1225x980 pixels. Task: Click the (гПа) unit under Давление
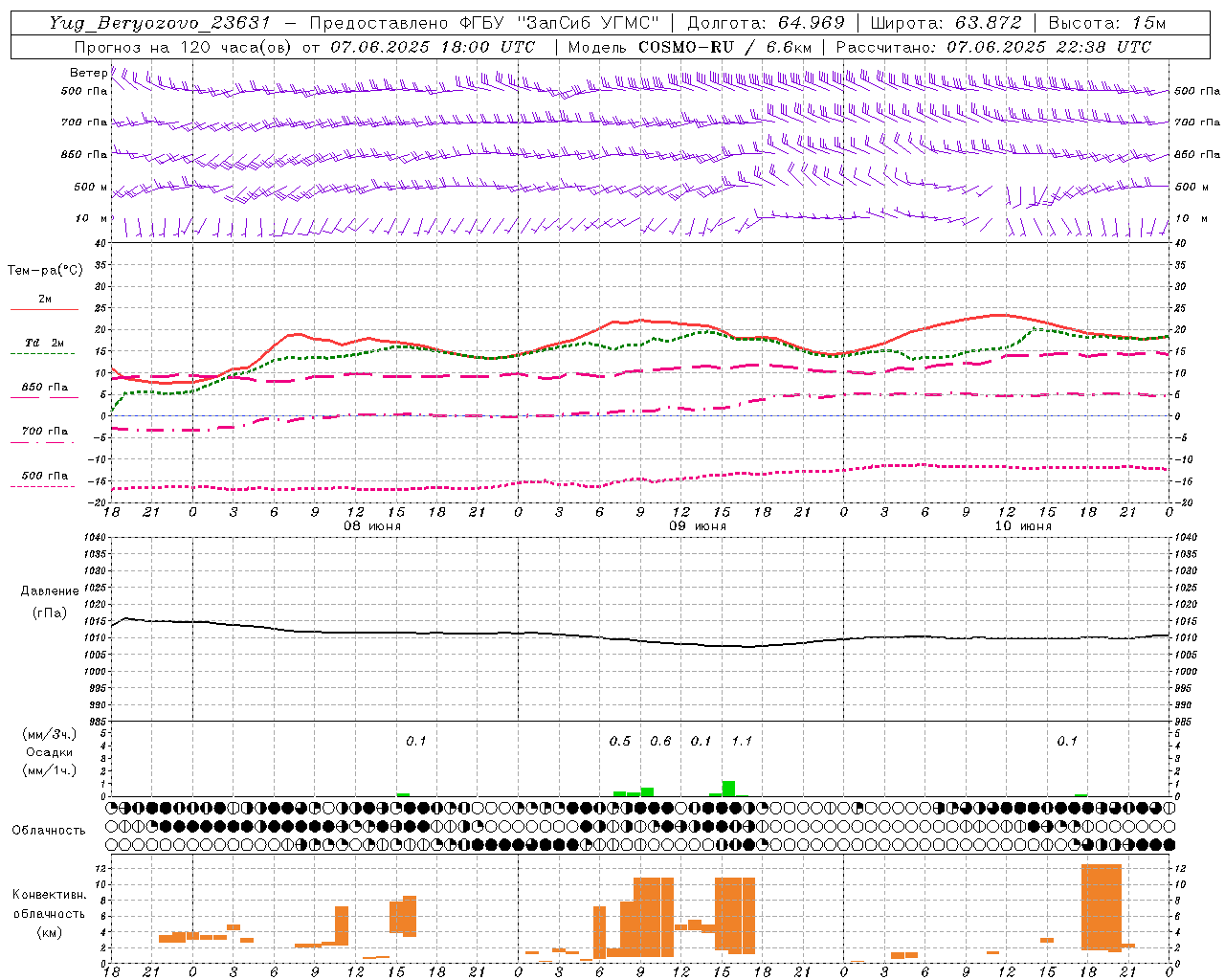tap(50, 613)
